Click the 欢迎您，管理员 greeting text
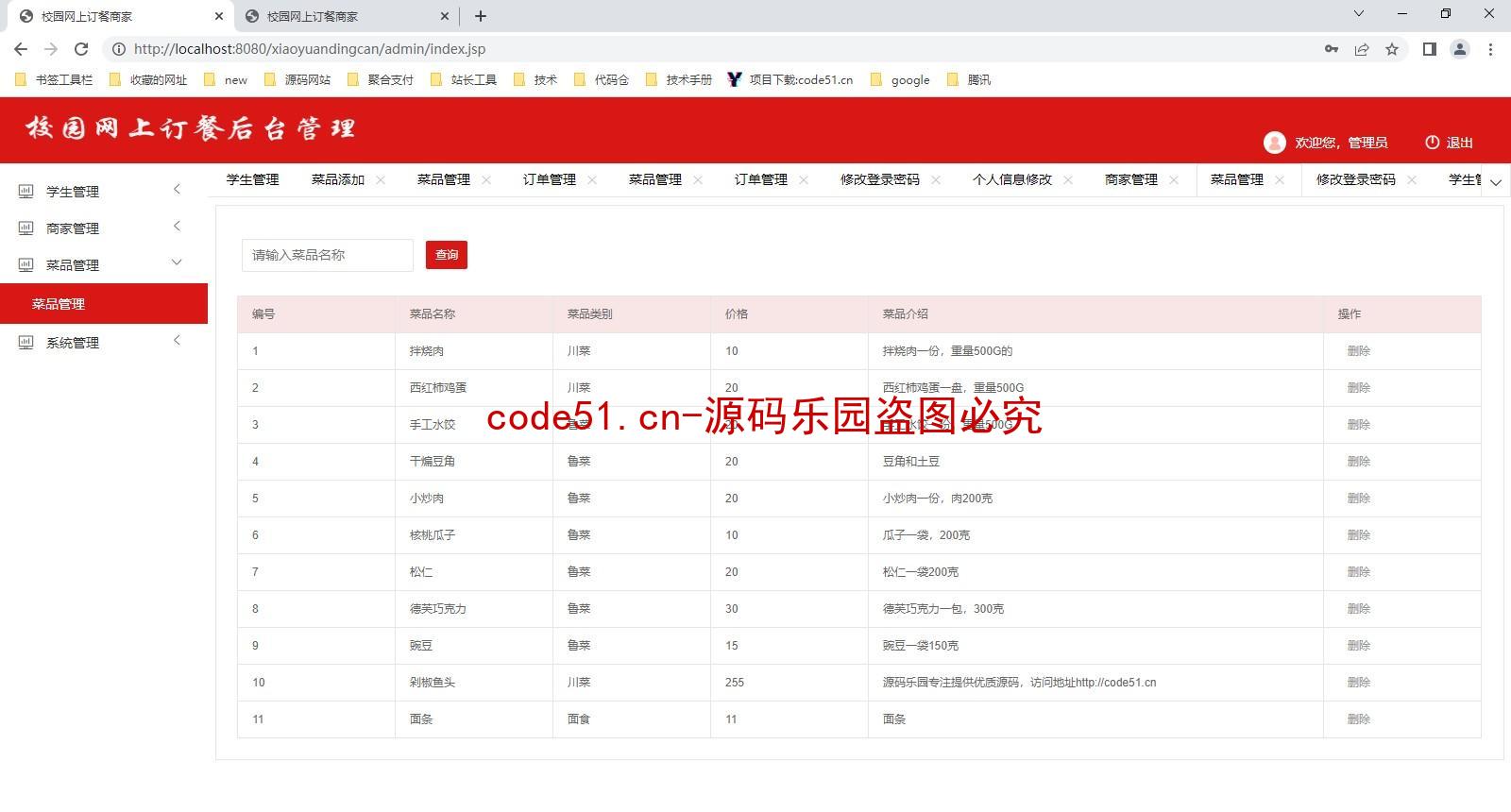The width and height of the screenshot is (1511, 812). point(1341,143)
